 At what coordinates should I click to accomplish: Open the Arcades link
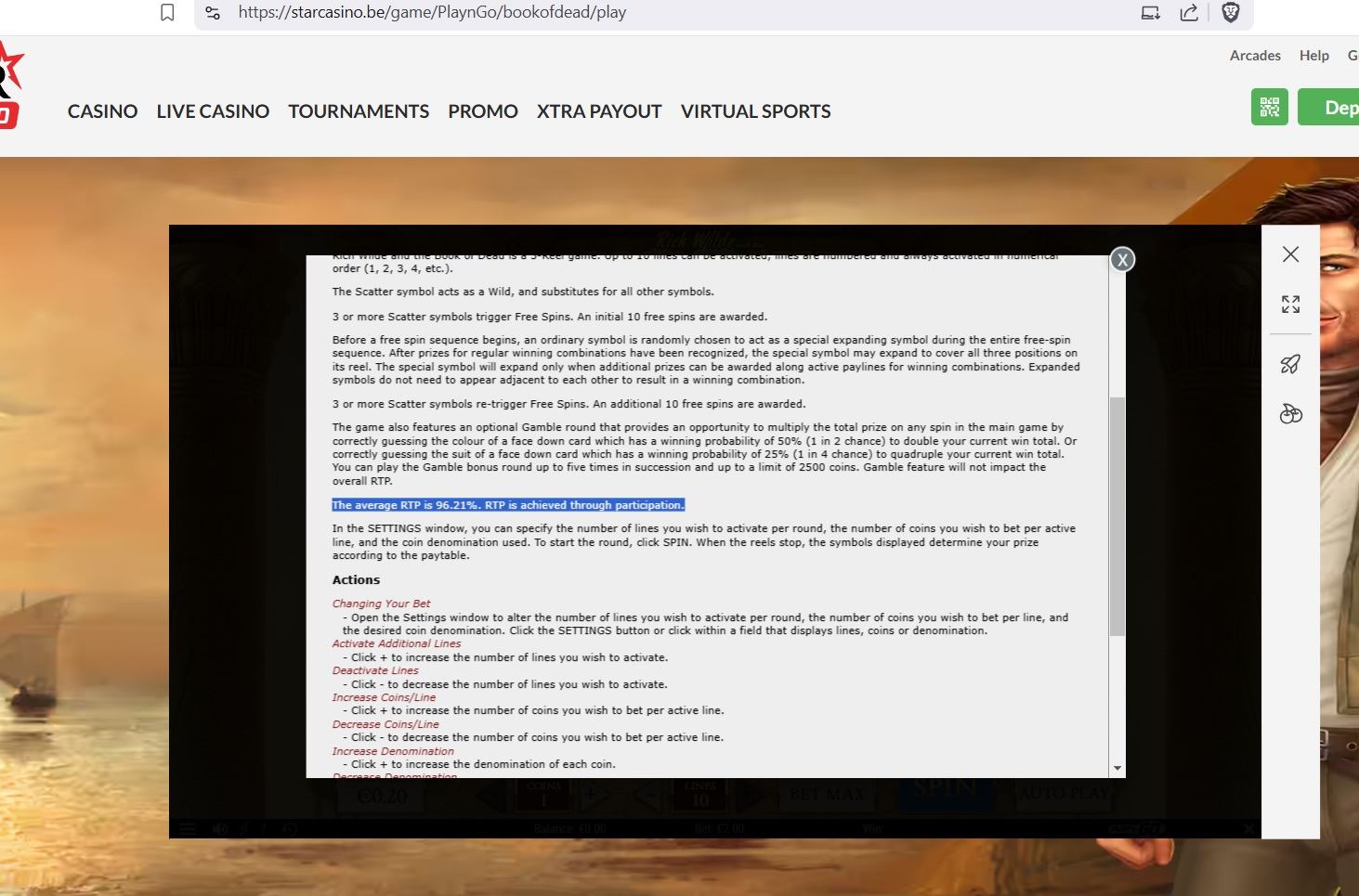[1255, 56]
